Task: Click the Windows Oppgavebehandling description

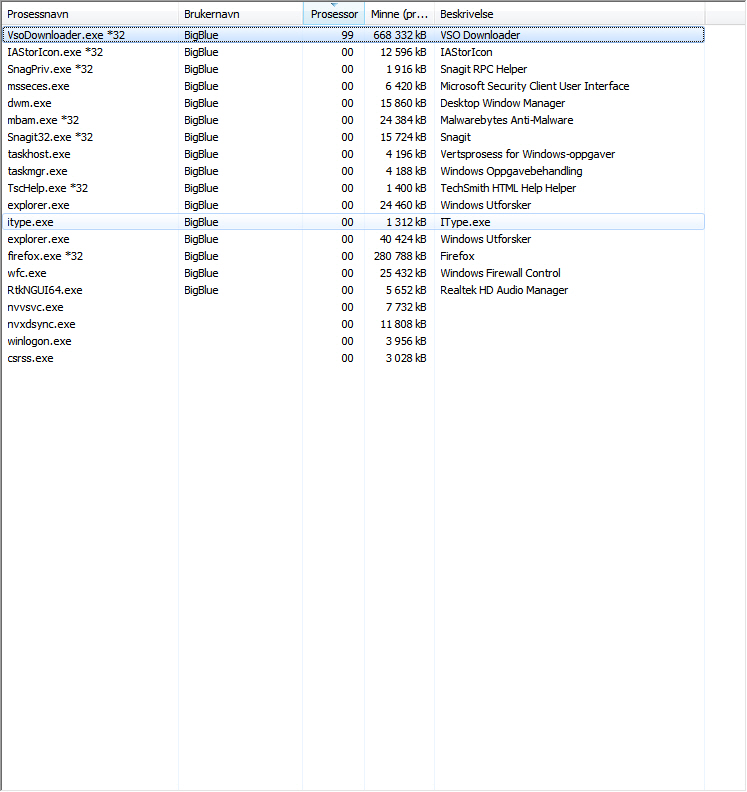Action: (x=511, y=171)
